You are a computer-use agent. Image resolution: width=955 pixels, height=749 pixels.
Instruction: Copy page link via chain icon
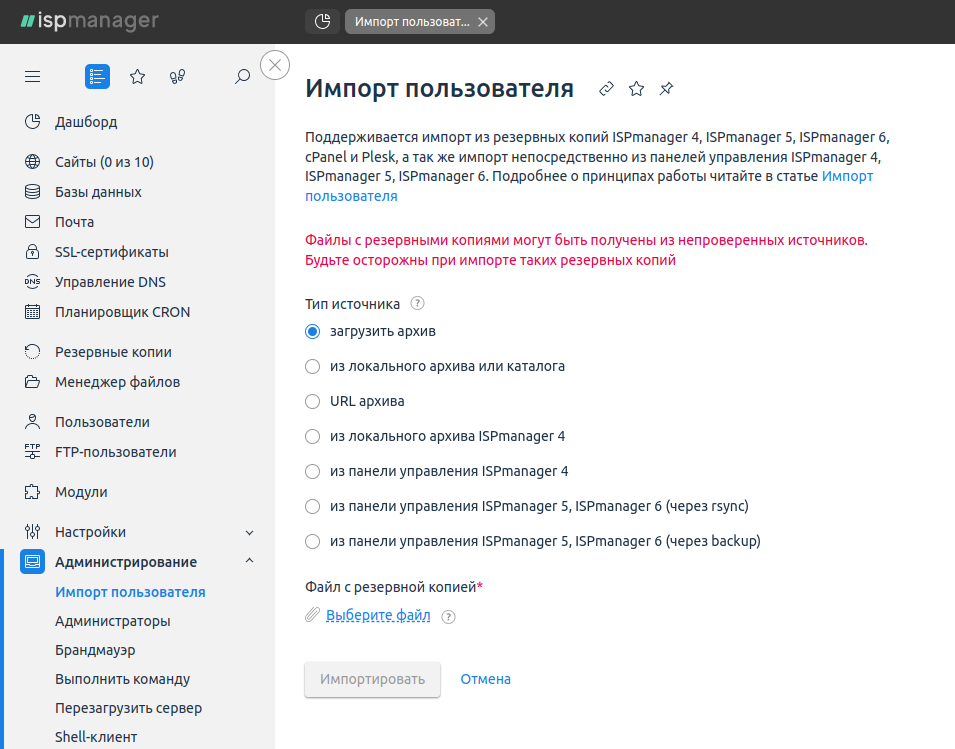tap(606, 89)
